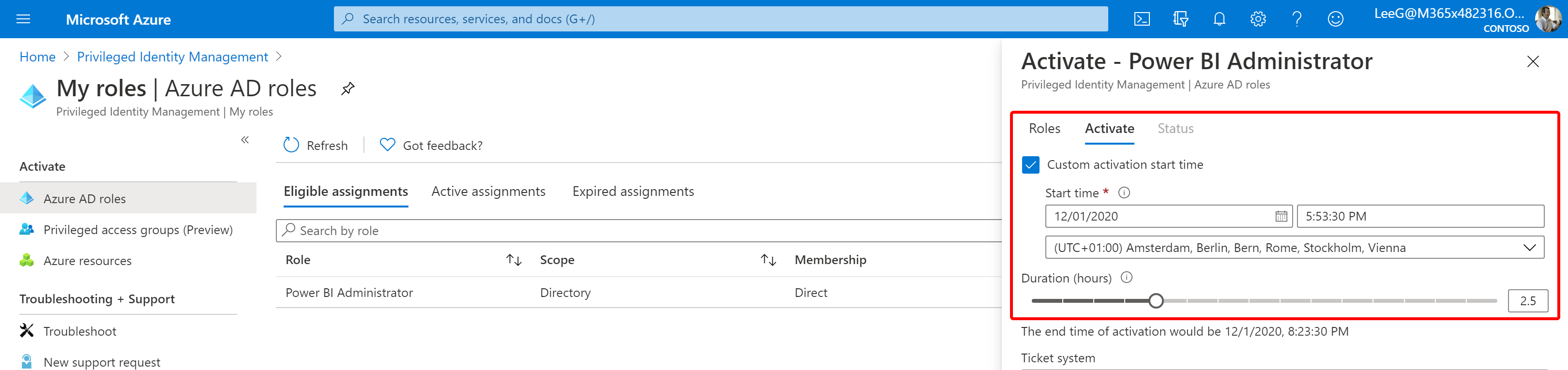Click the feedback smiley icon
The image size is (1568, 370).
pos(1336,19)
